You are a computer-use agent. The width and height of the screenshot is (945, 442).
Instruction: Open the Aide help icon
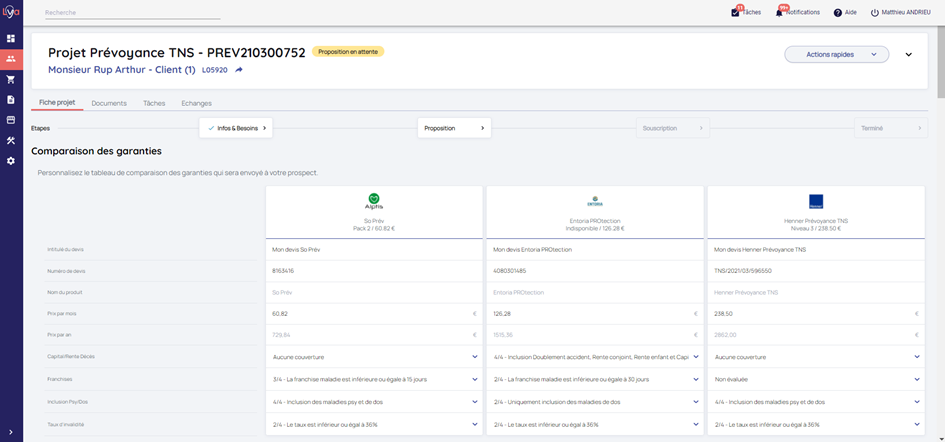838,12
